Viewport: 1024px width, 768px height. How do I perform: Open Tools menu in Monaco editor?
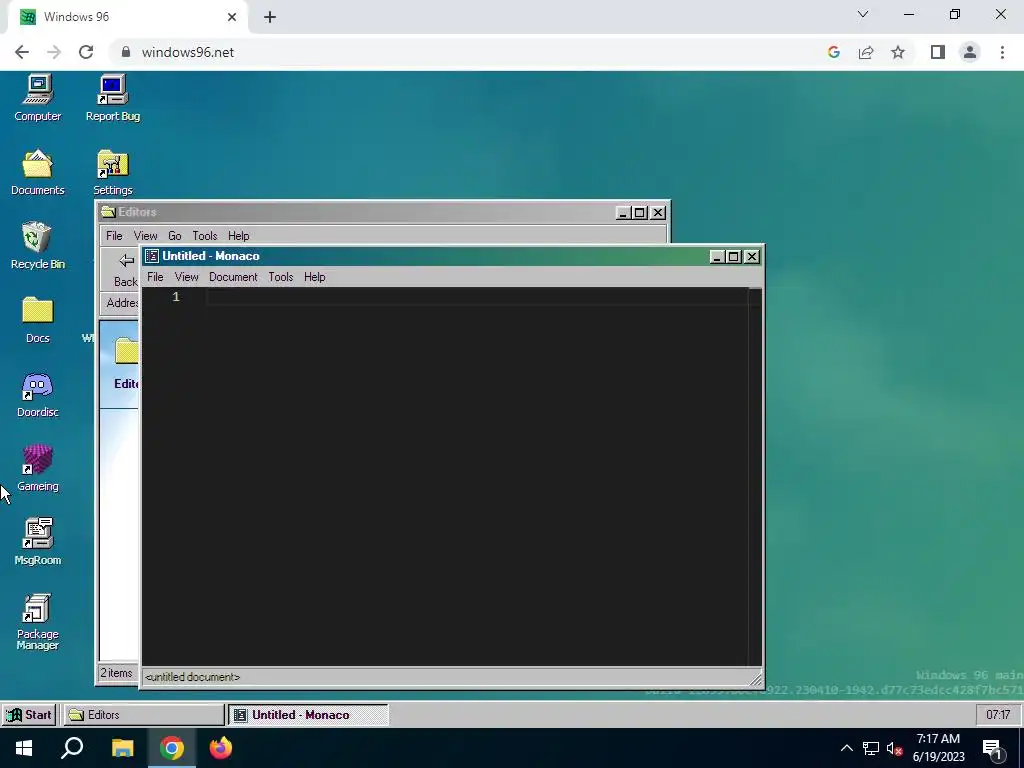coord(281,277)
